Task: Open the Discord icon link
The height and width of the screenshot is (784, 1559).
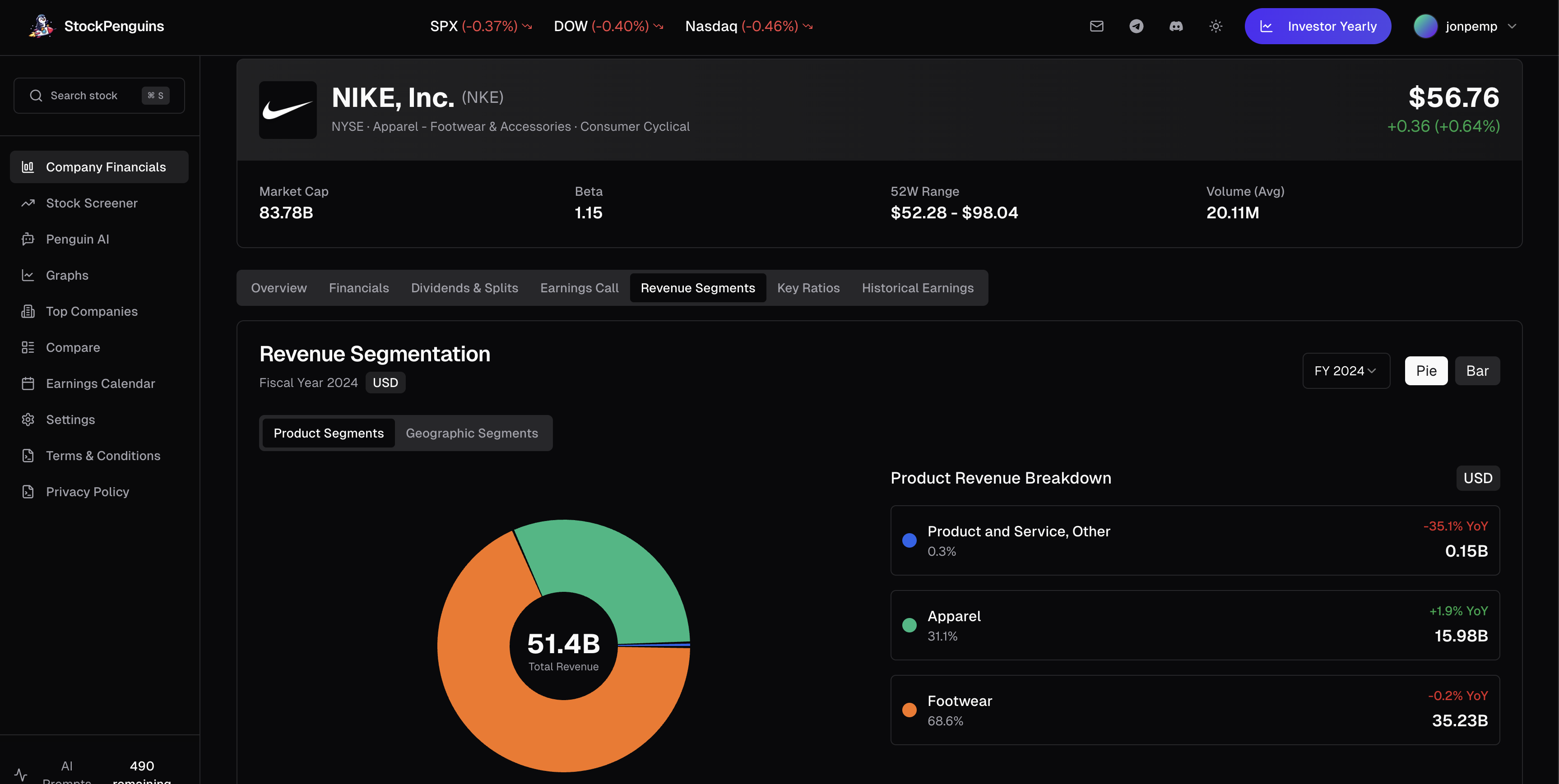Action: 1176,26
